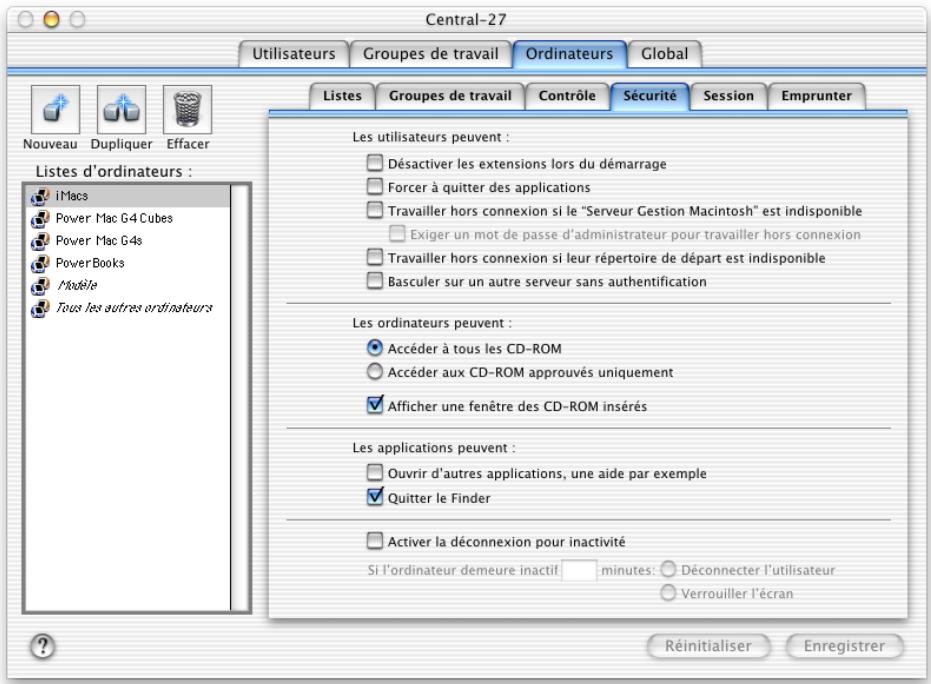
Task: Select Accéder aux CD-ROM approuvés uniquement
Action: 375,372
